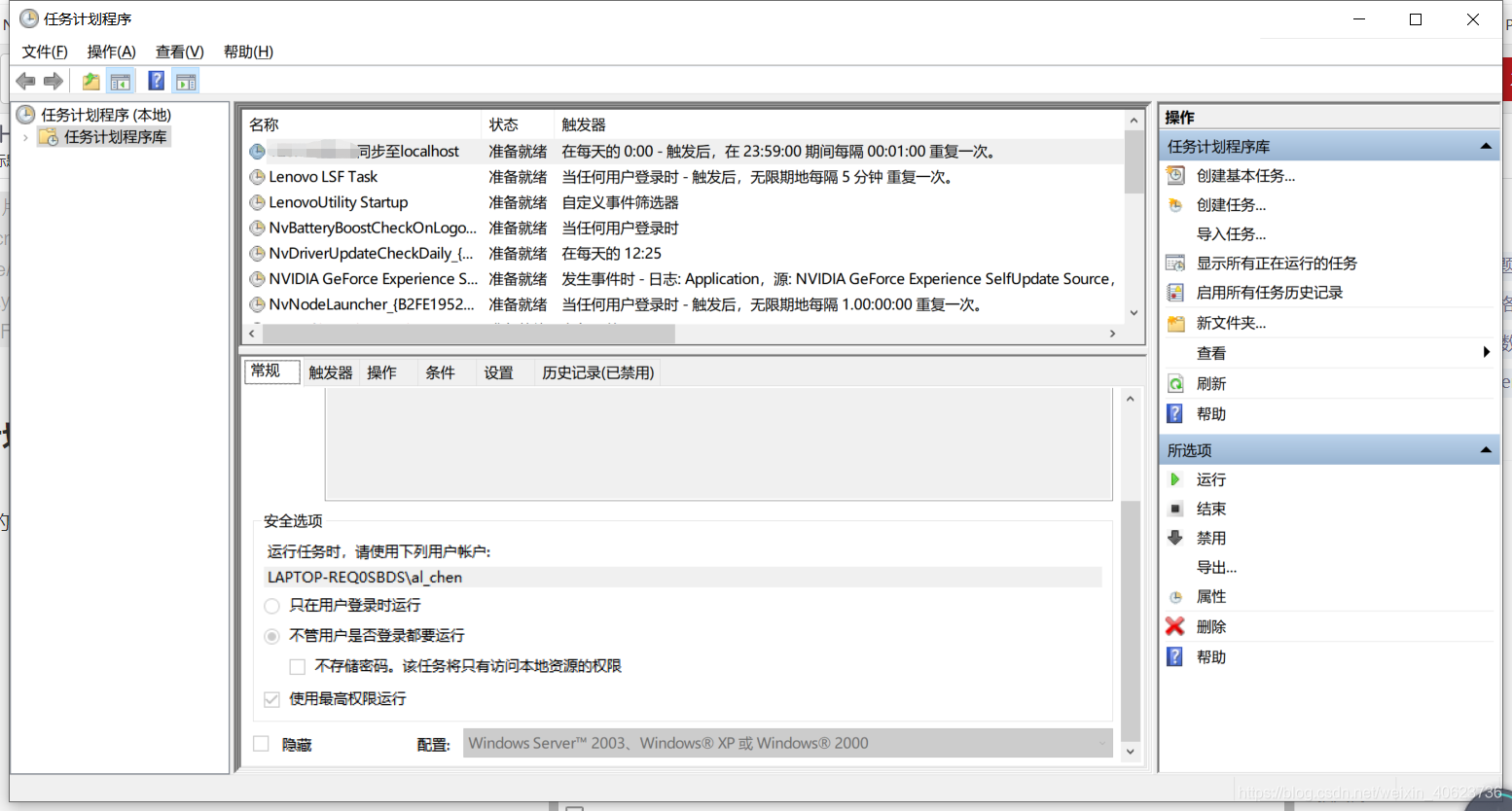Sort tasks by the 状态 column header
This screenshot has width=1512, height=811.
(x=517, y=124)
